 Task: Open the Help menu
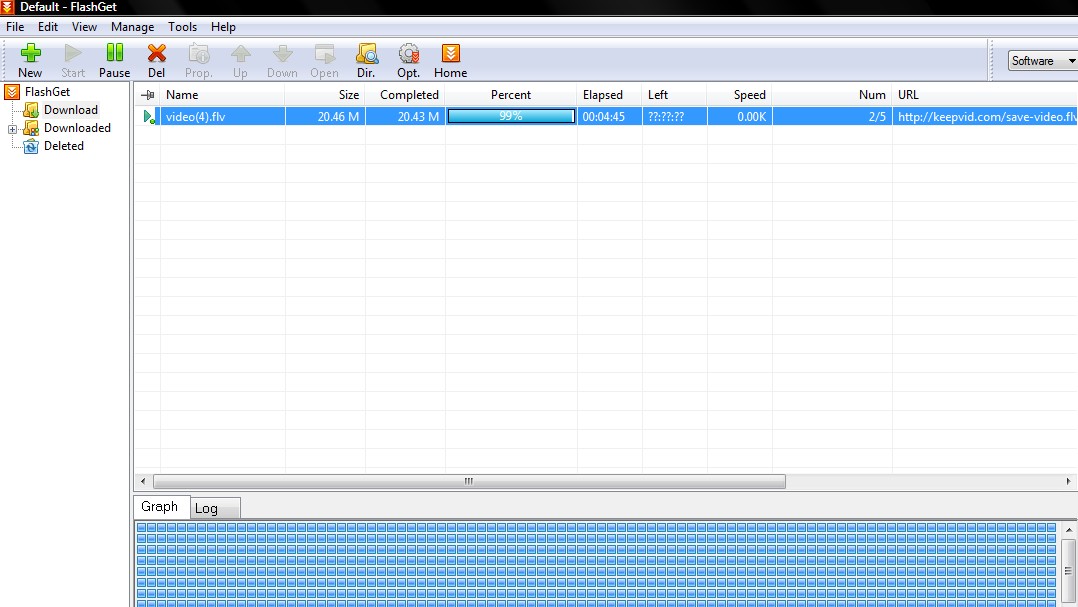coord(223,27)
